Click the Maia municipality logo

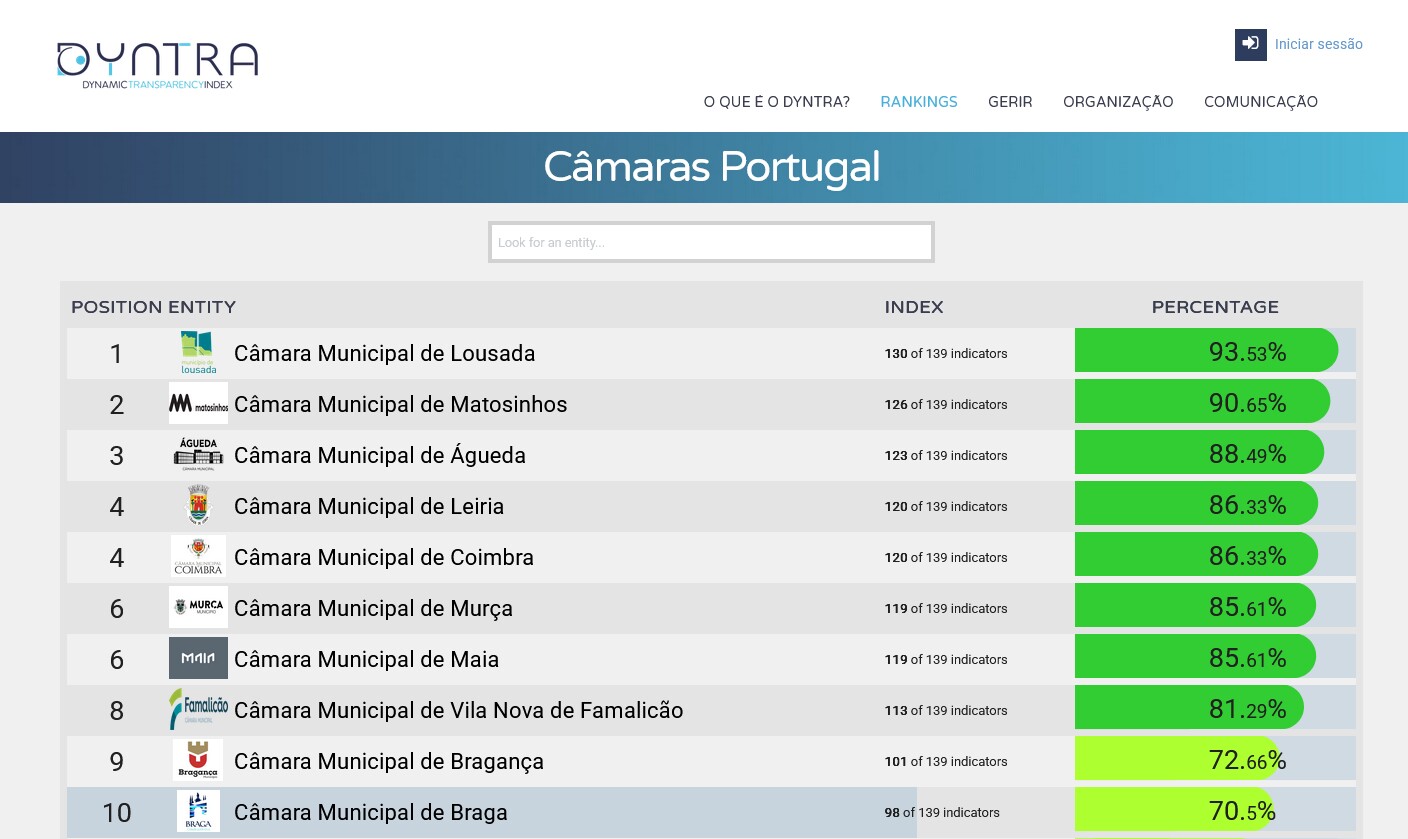[198, 658]
